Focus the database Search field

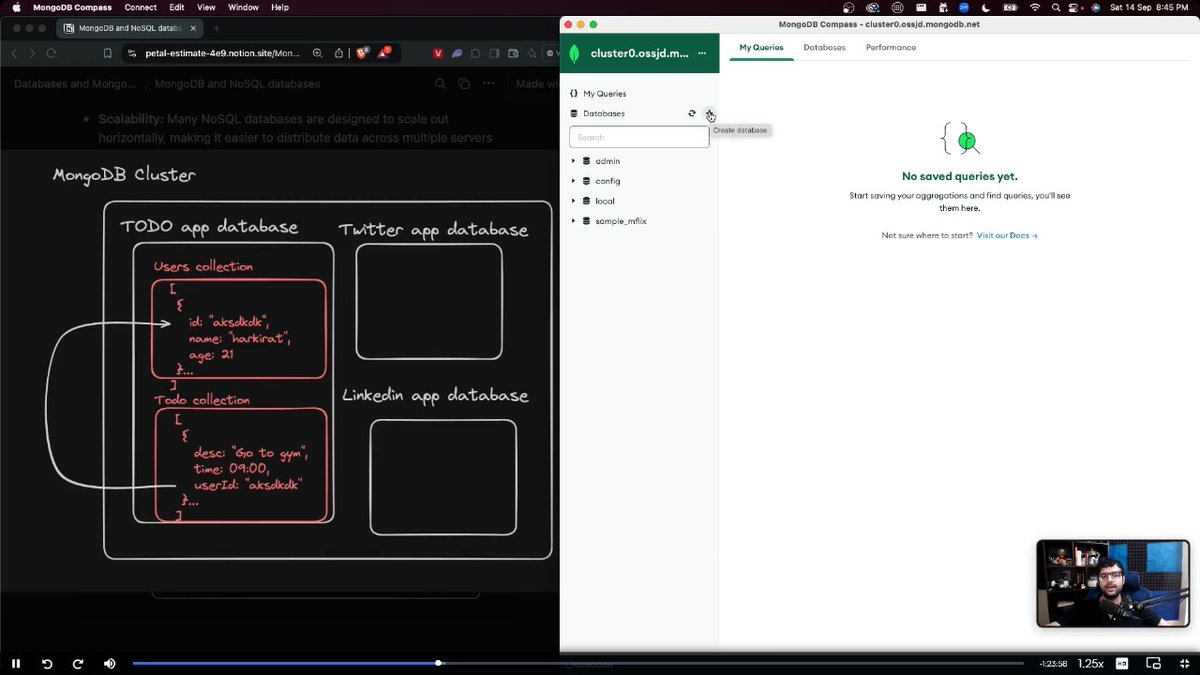639,137
